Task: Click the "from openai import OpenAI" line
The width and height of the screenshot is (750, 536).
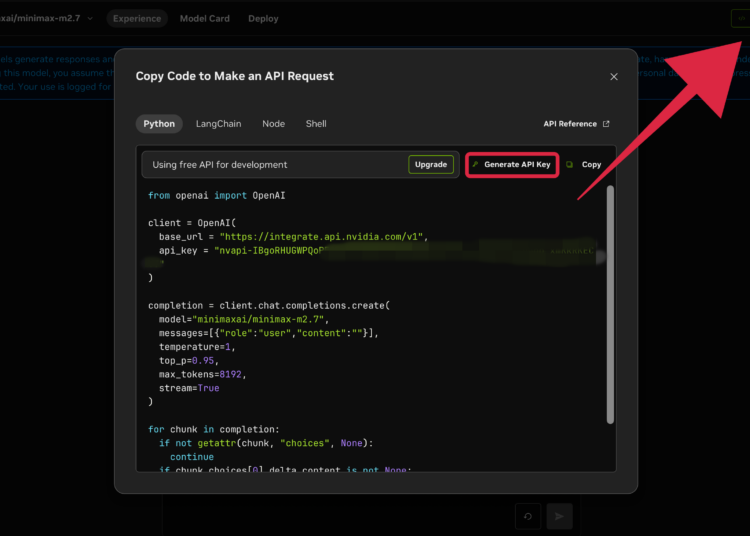Action: (216, 196)
